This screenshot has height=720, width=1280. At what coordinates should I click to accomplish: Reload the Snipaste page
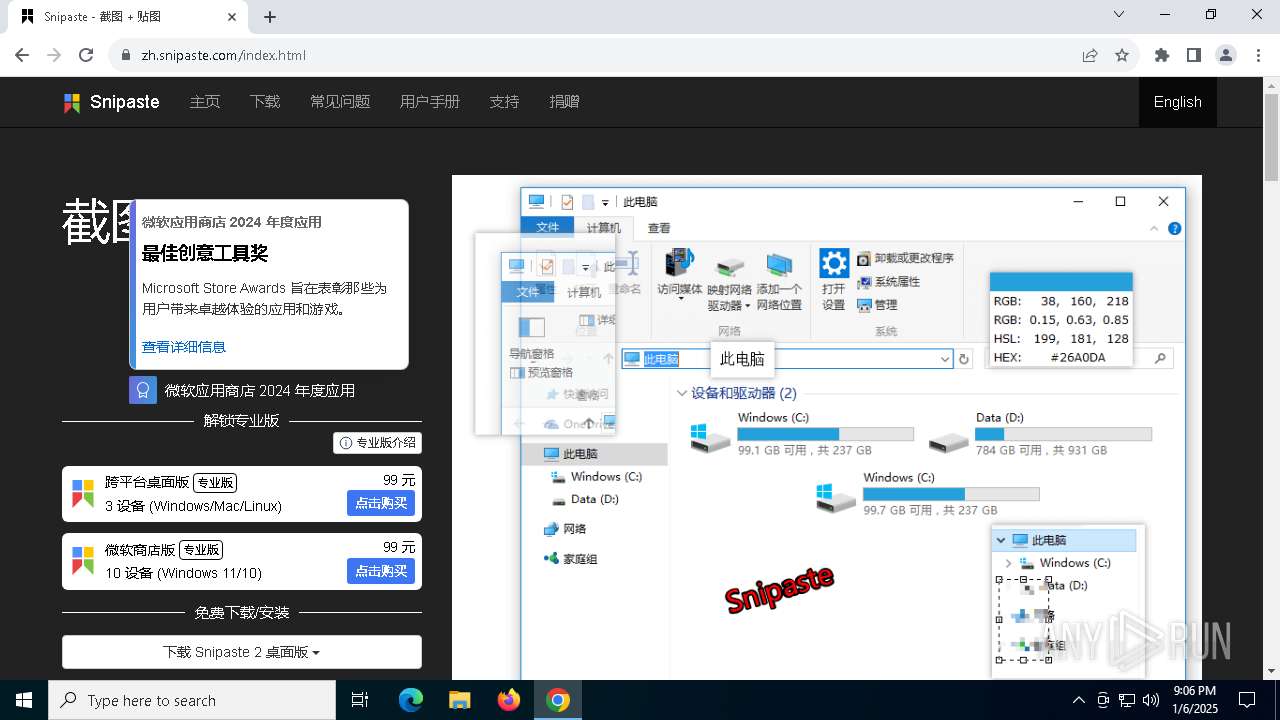coord(86,55)
